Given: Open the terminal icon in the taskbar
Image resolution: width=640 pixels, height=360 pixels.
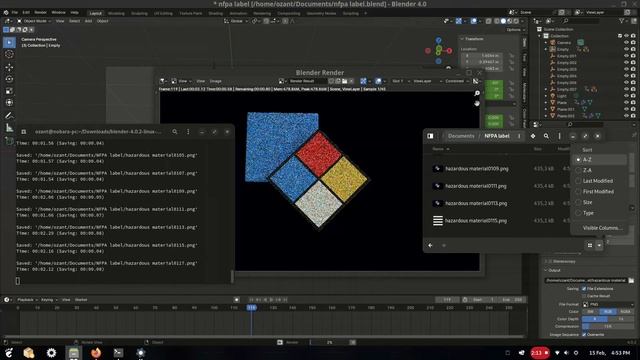Looking at the screenshot, I should [118, 353].
